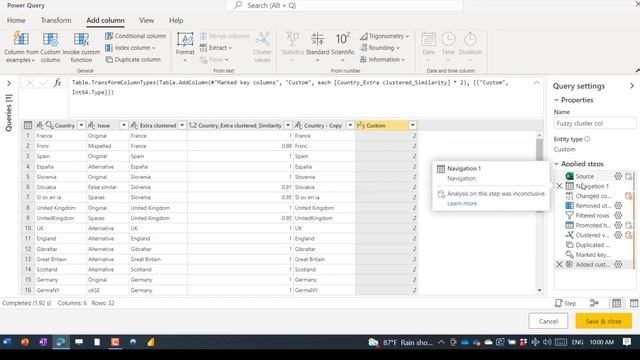Click Cancel button

(548, 321)
